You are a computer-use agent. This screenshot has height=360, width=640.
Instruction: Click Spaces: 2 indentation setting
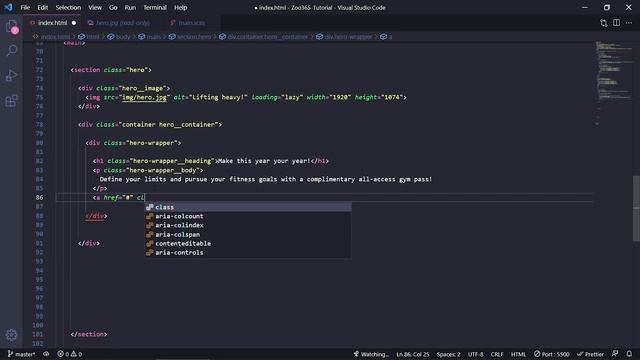pos(448,354)
